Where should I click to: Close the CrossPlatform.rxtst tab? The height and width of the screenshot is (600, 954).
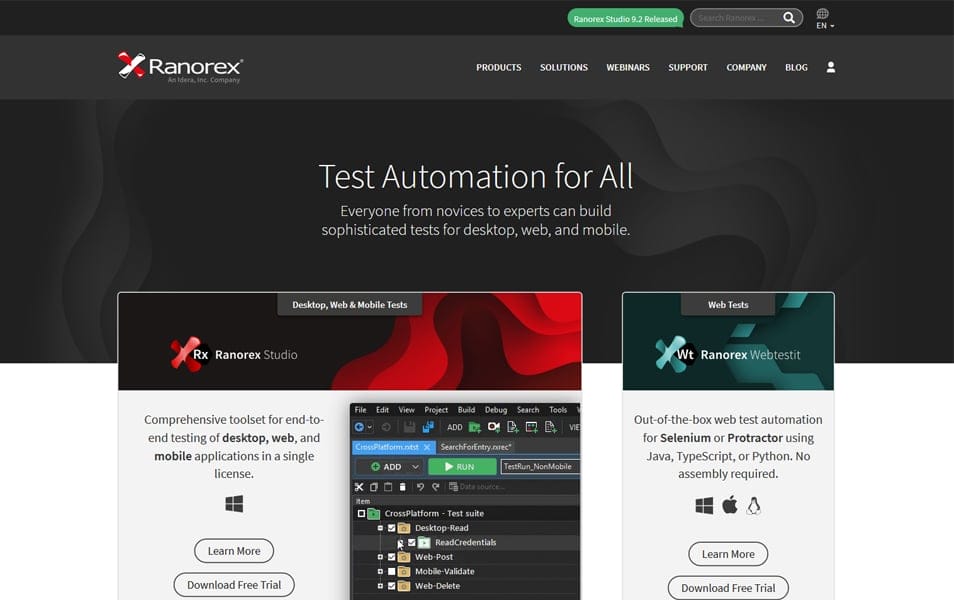point(427,447)
